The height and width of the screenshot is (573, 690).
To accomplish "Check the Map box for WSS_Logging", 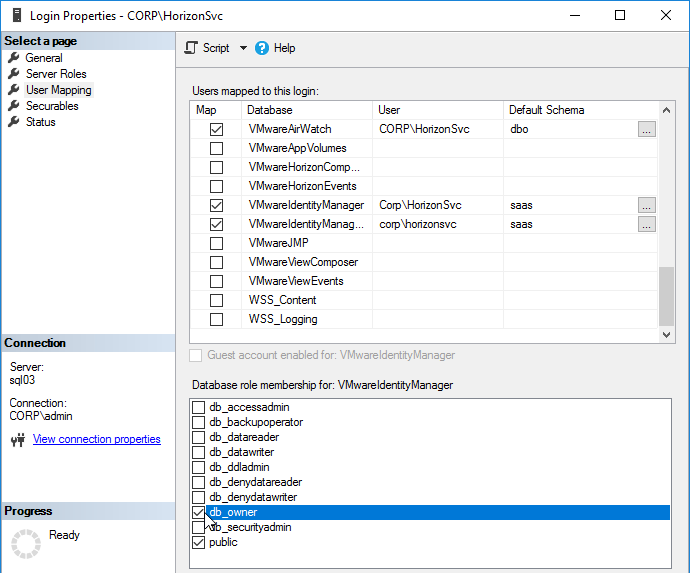I will tap(216, 319).
